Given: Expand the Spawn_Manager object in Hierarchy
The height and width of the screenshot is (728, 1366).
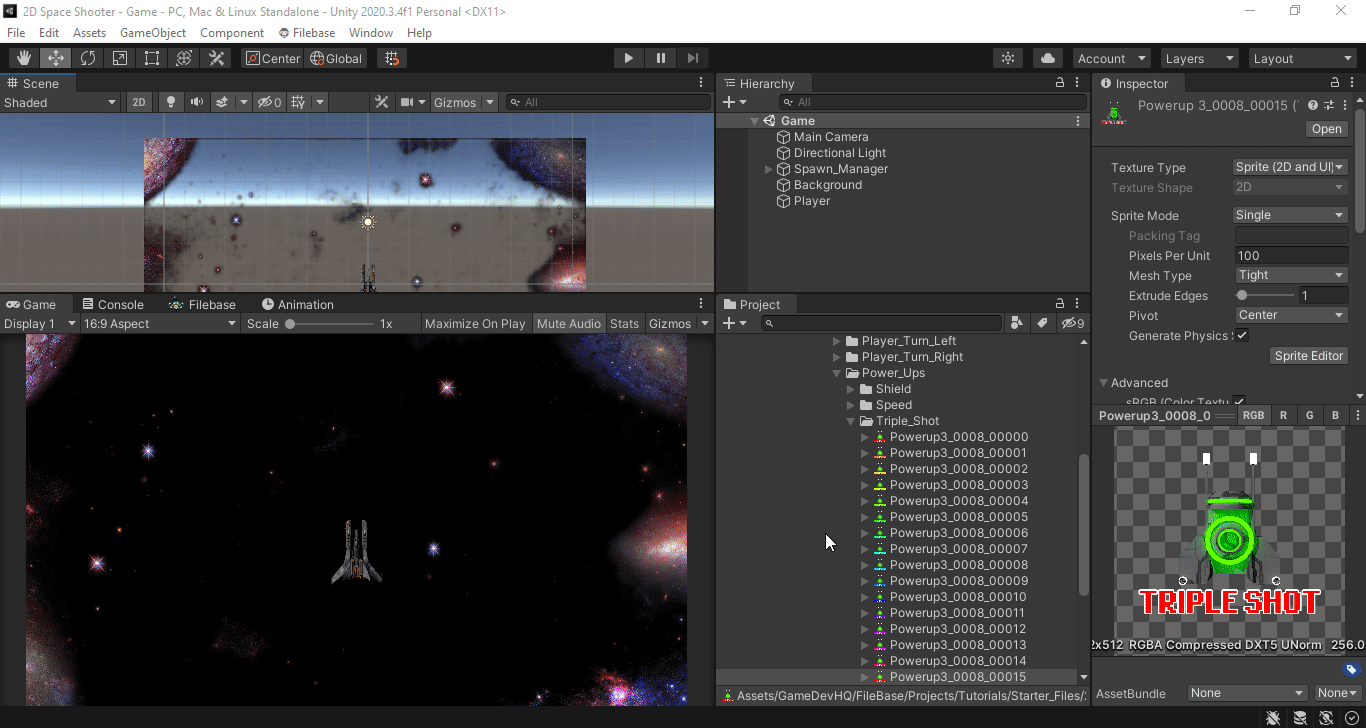Looking at the screenshot, I should click(768, 169).
